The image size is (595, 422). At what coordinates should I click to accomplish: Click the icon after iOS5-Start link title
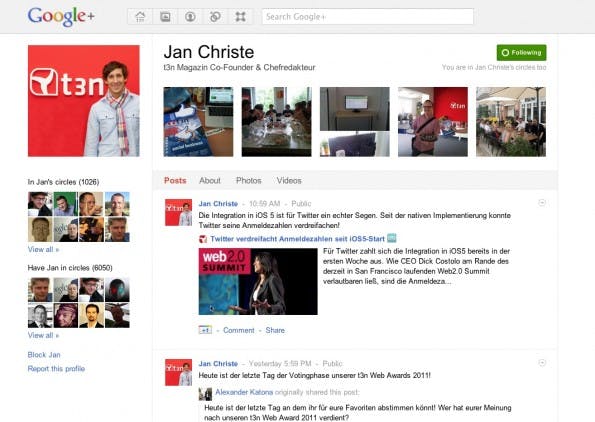click(392, 238)
